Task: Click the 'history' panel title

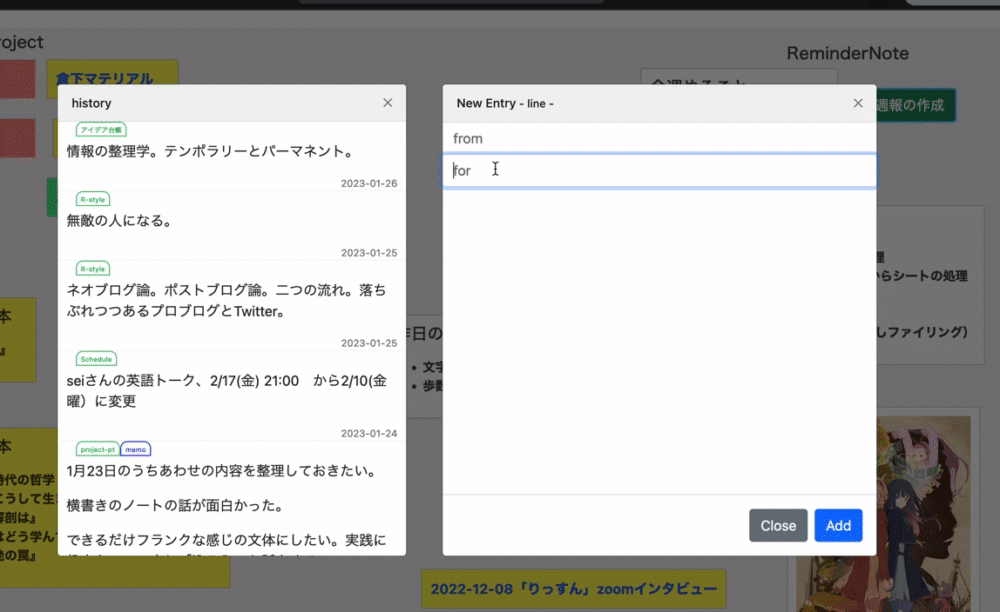Action: pos(91,103)
